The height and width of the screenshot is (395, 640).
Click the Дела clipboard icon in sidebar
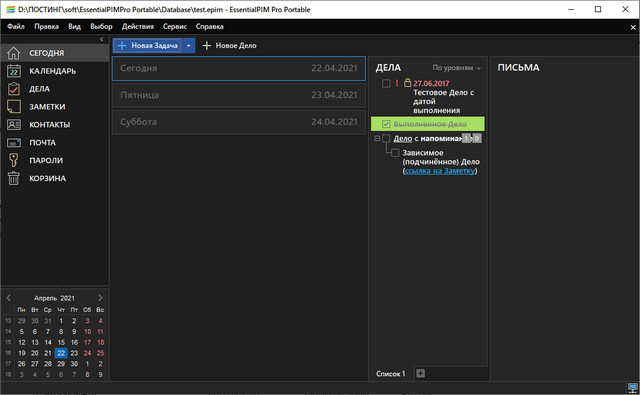click(x=13, y=89)
